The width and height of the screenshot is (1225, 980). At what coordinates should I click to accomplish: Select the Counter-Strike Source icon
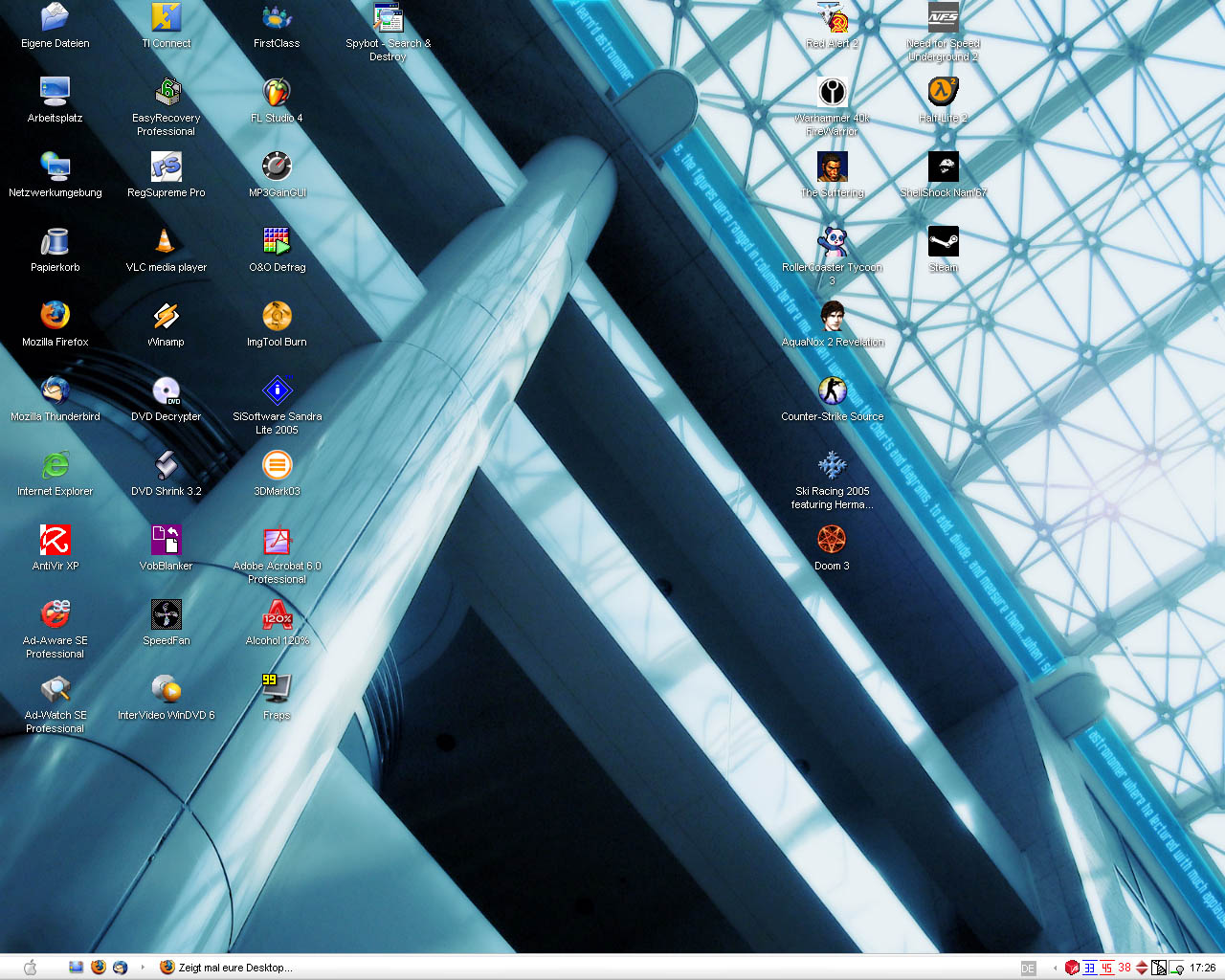point(833,390)
